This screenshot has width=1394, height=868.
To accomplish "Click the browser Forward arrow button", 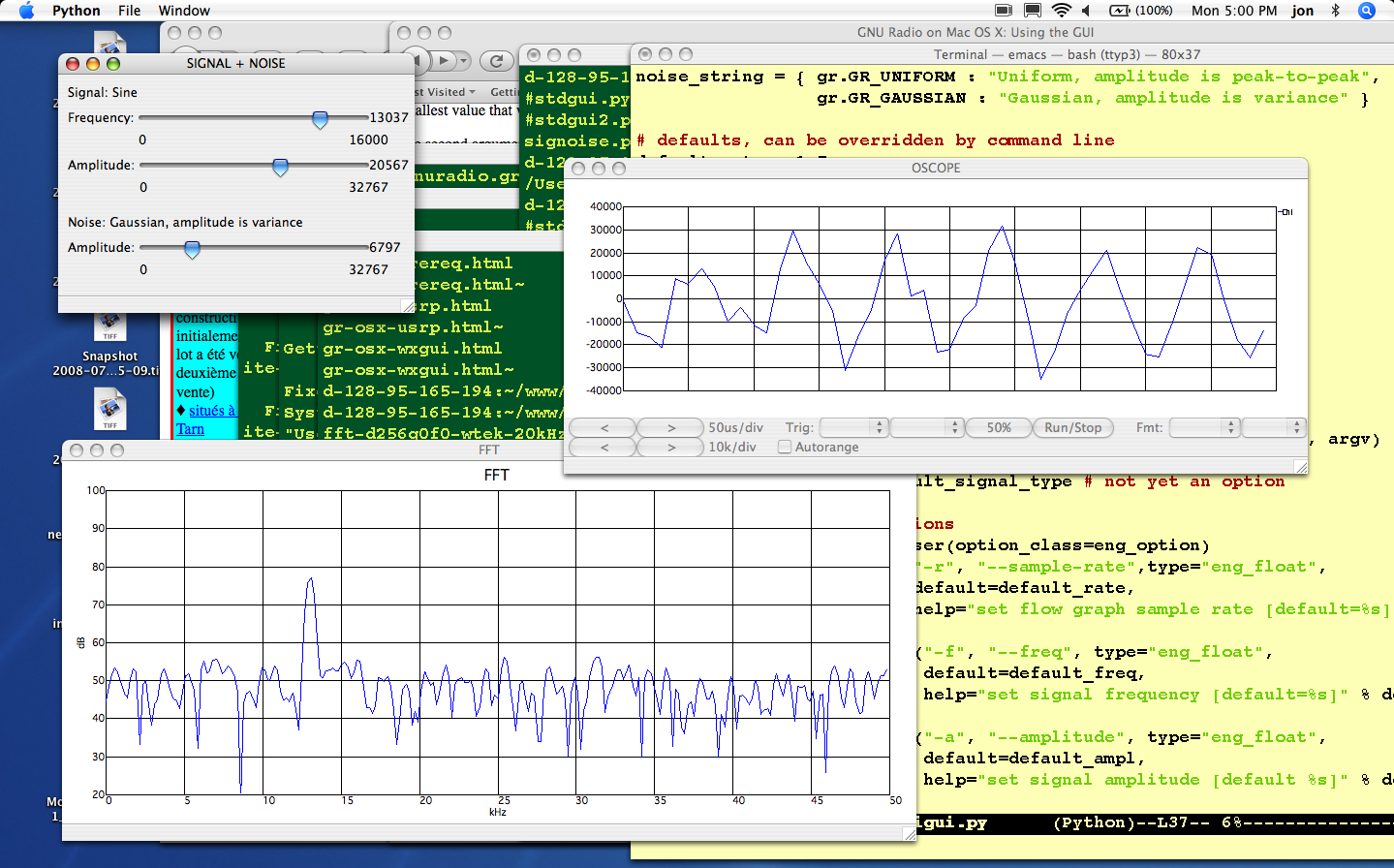I will [x=444, y=61].
